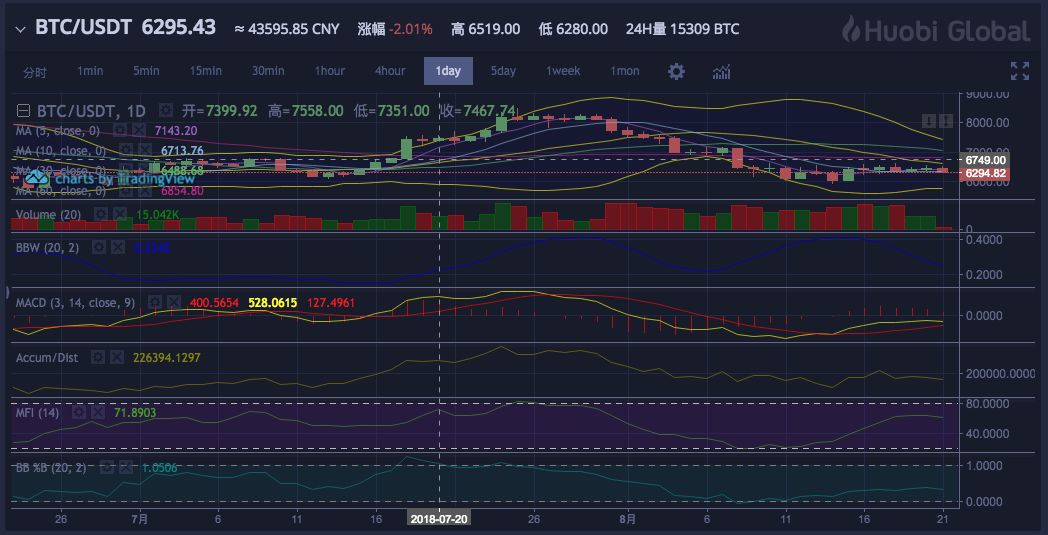Select the 1day timeframe tab
The image size is (1048, 535).
[x=448, y=71]
